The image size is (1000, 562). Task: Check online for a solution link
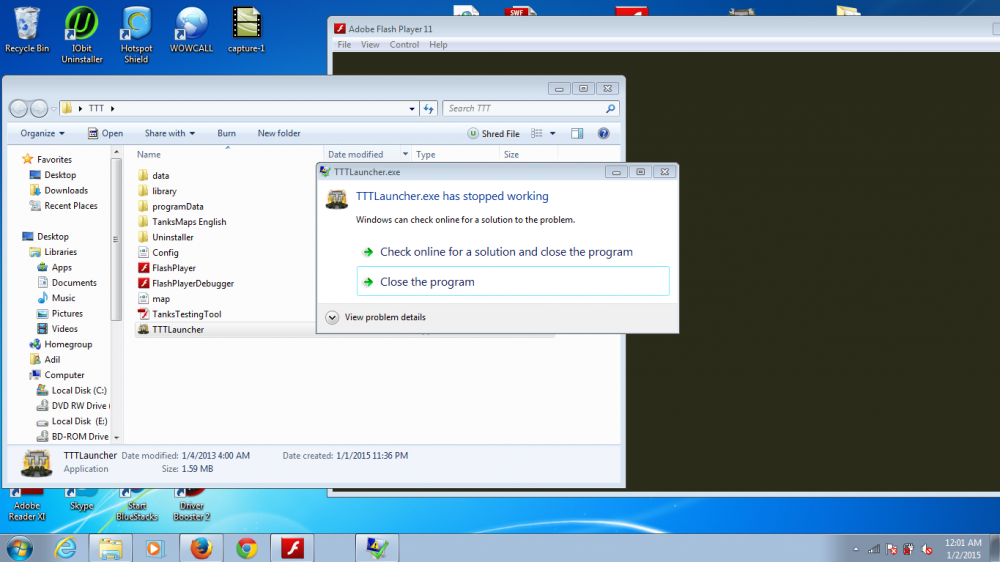click(x=506, y=252)
